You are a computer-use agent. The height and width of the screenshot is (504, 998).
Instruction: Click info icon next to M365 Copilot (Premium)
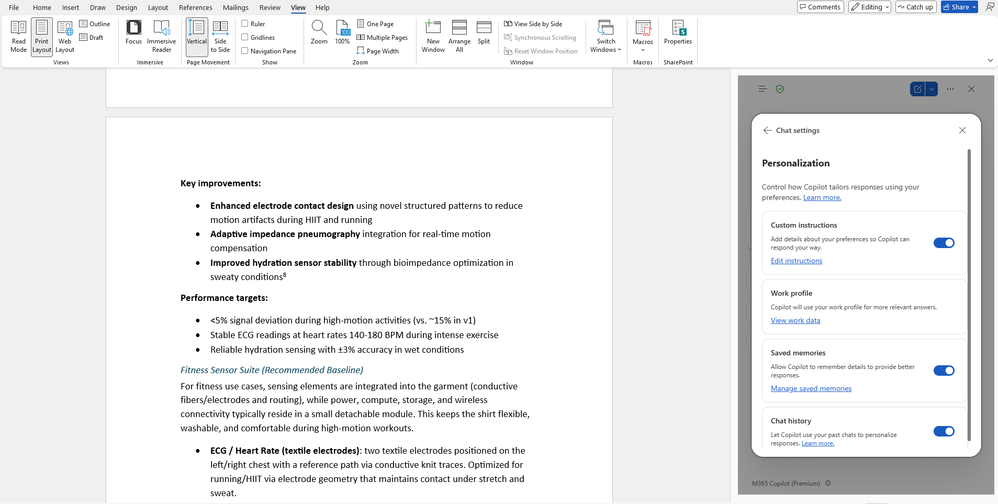click(x=828, y=483)
